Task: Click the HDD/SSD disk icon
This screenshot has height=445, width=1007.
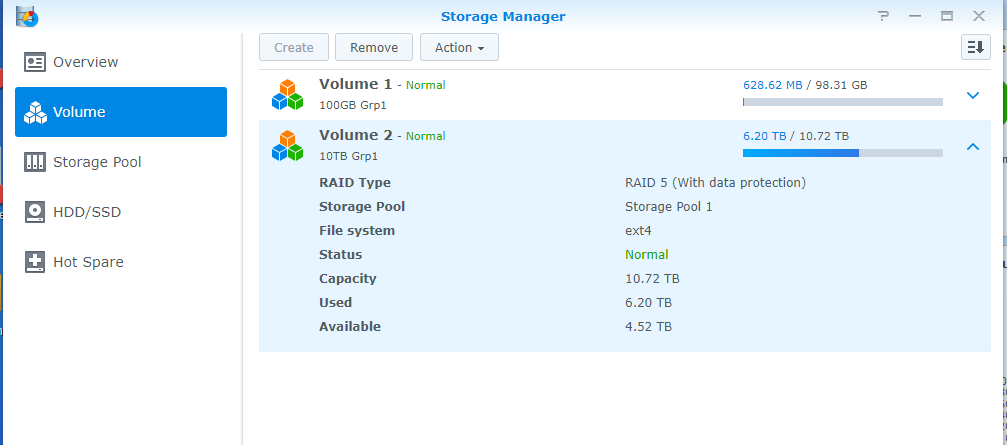Action: click(35, 212)
